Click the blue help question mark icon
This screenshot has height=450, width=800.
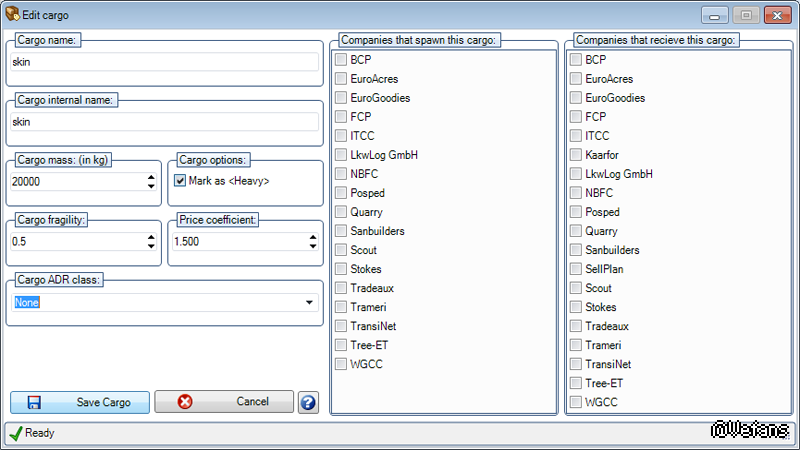(x=308, y=402)
